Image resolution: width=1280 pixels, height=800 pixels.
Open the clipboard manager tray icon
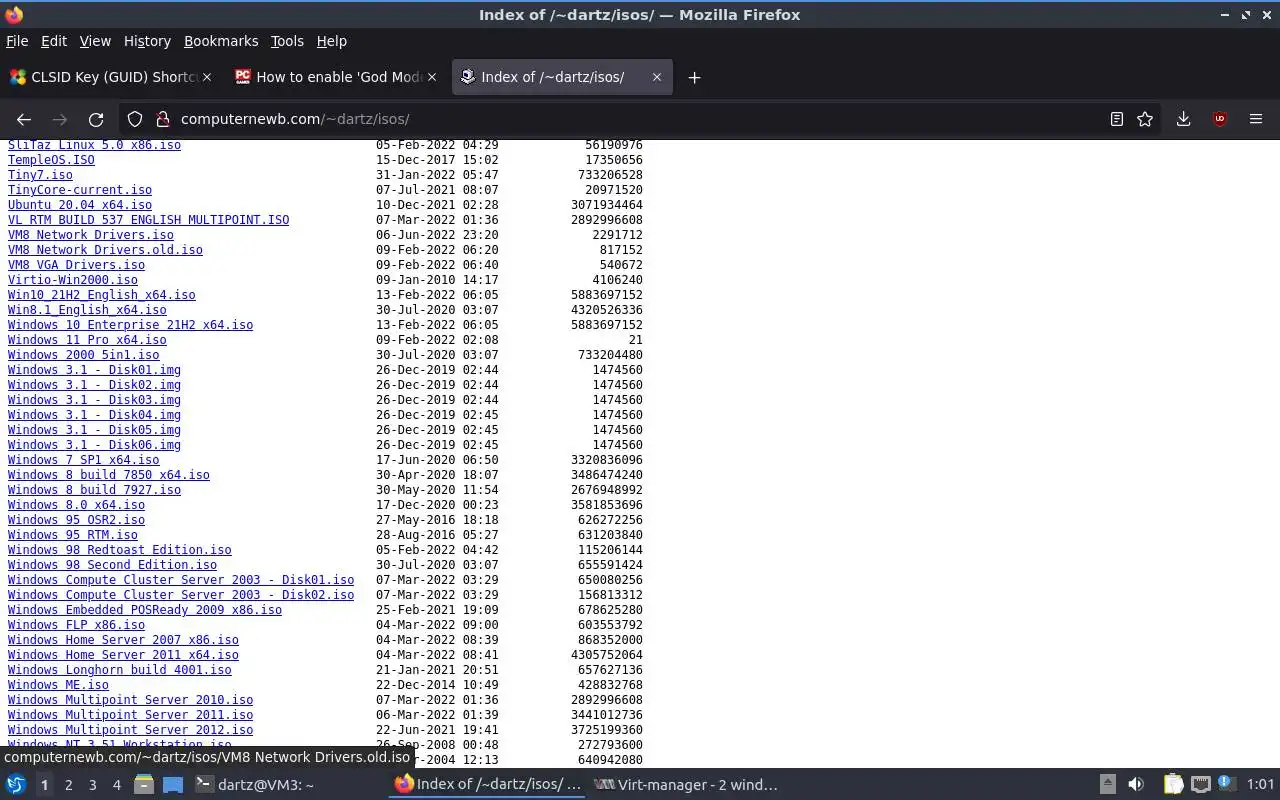(1173, 784)
